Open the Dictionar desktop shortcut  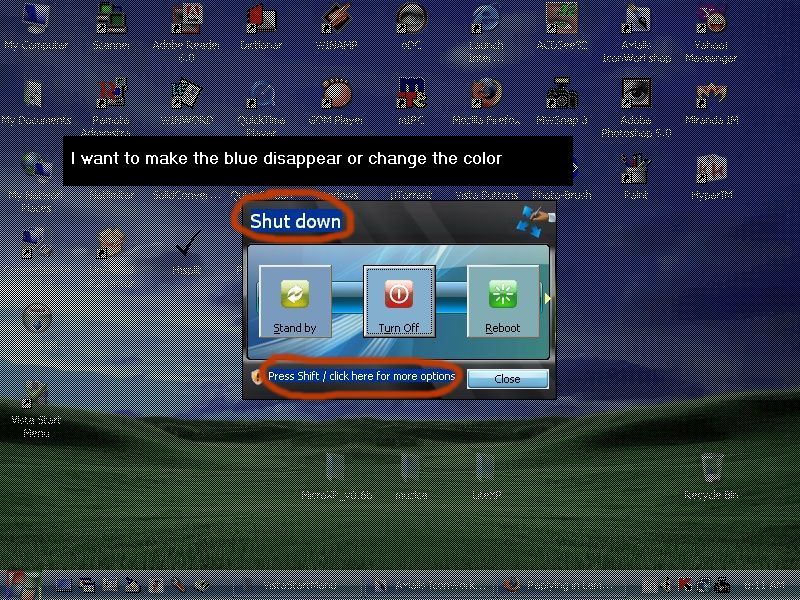click(261, 26)
